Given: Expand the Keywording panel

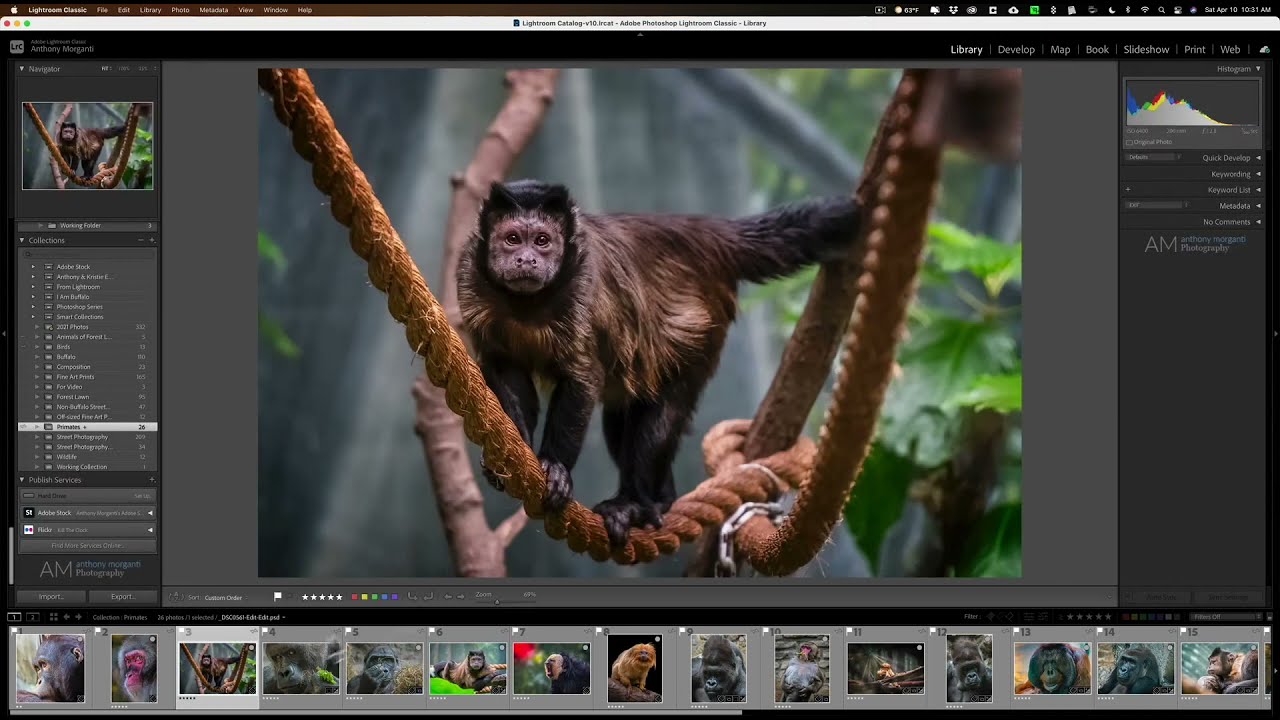Looking at the screenshot, I should point(1258,174).
